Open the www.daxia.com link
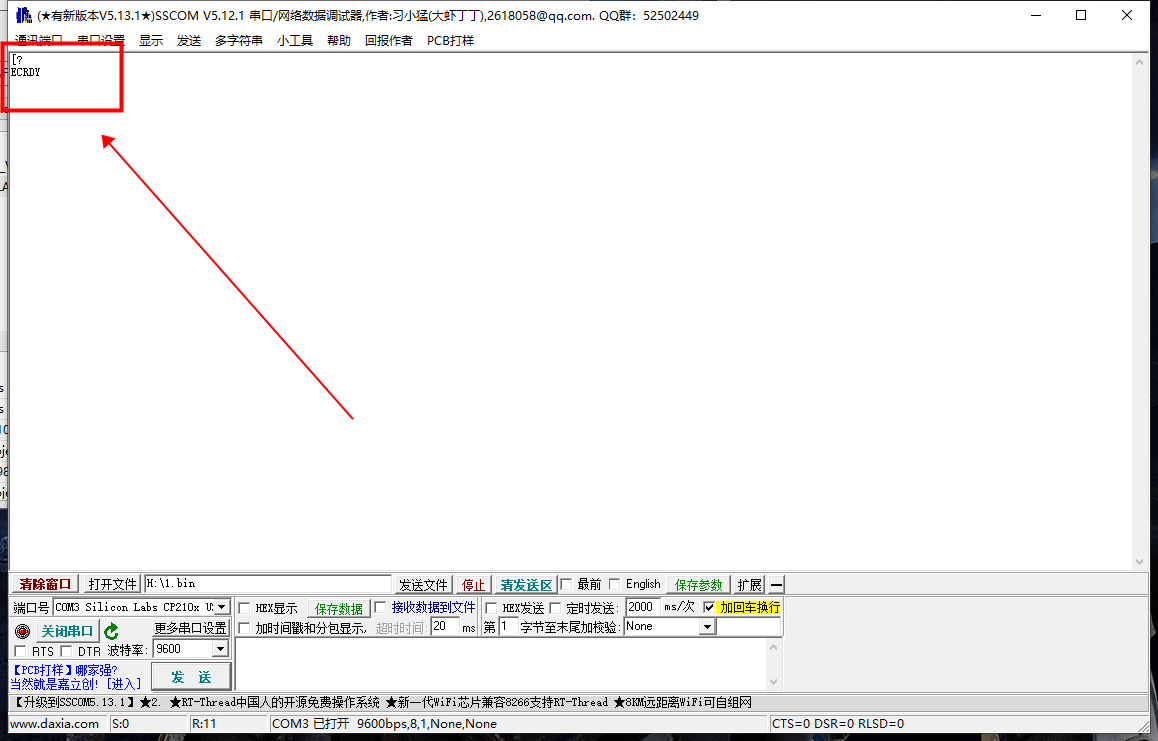The image size is (1158, 741). click(x=55, y=723)
